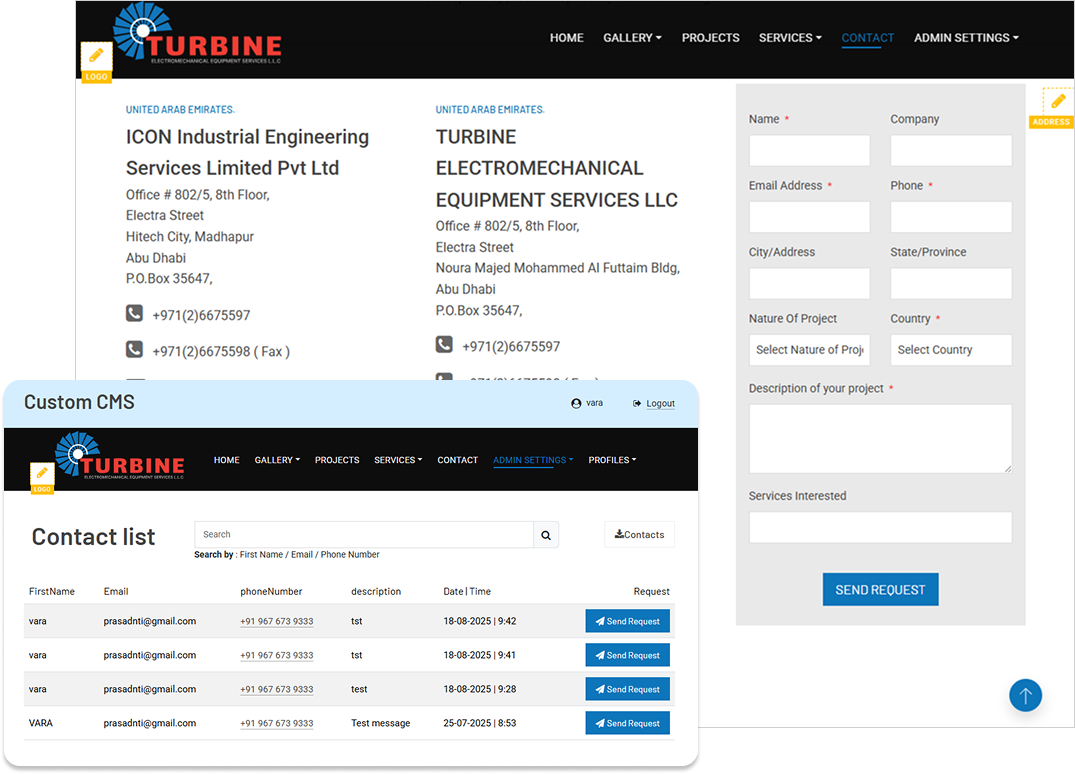1075x774 pixels.
Task: Focus the Email Address input field
Action: coord(809,217)
